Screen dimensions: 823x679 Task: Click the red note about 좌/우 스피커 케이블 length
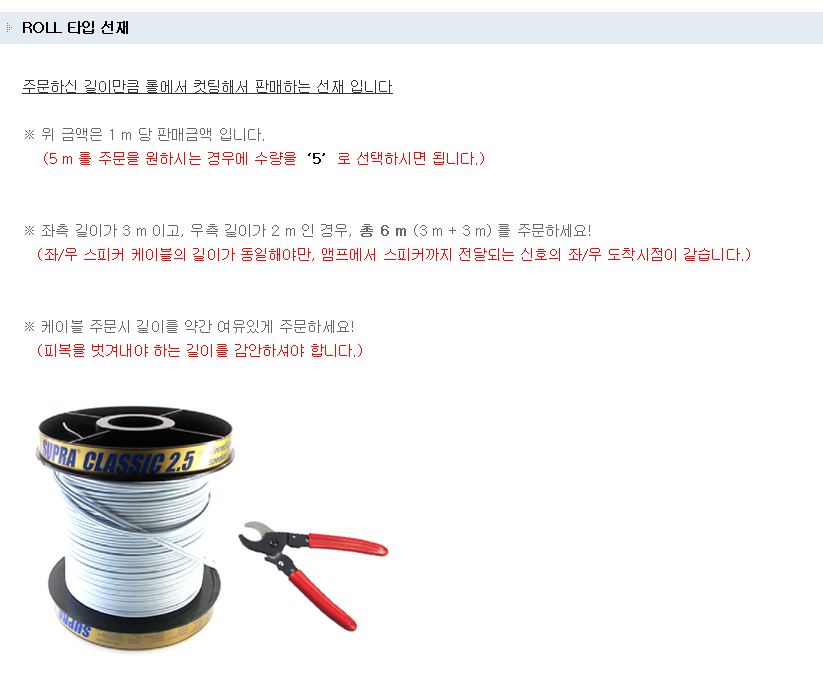pos(394,255)
